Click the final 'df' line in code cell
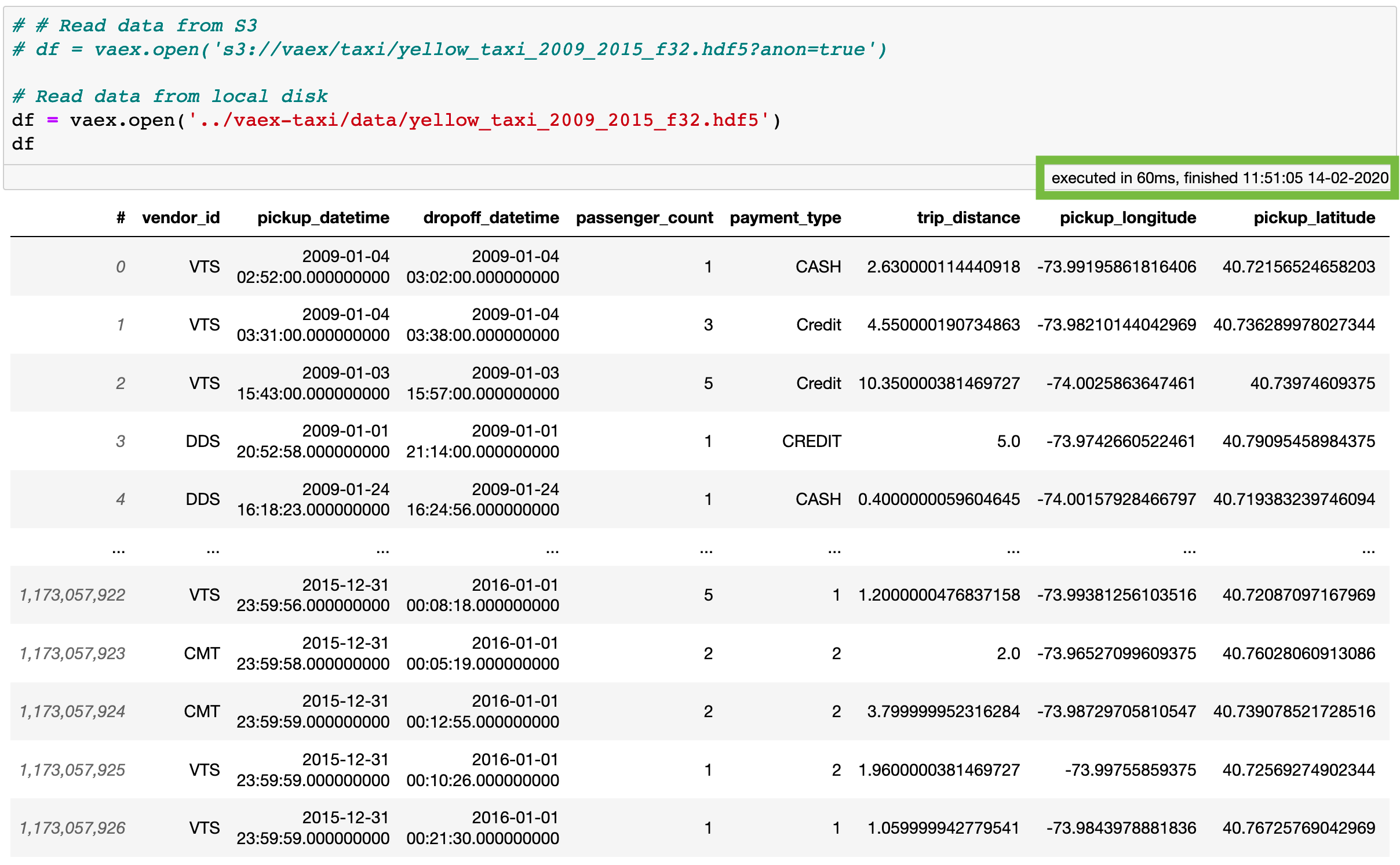The width and height of the screenshot is (1400, 865). pyautogui.click(x=23, y=144)
